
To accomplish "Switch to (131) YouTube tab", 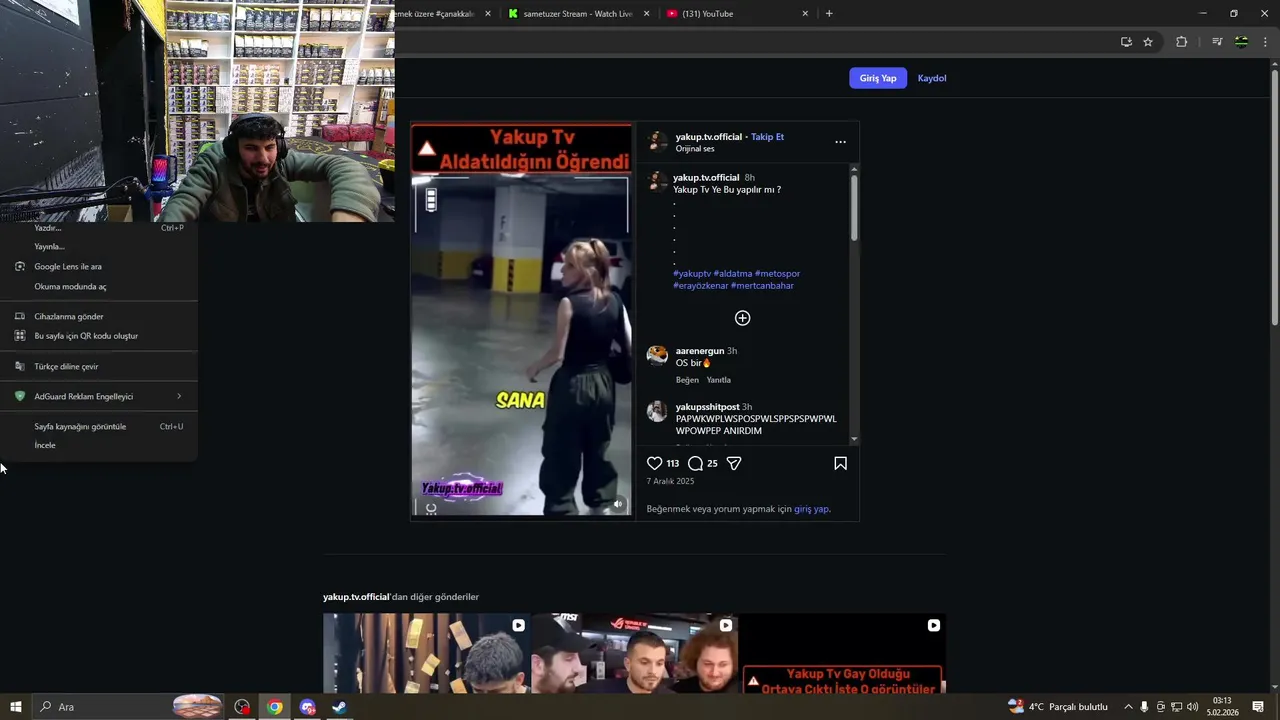I will click(x=735, y=14).
